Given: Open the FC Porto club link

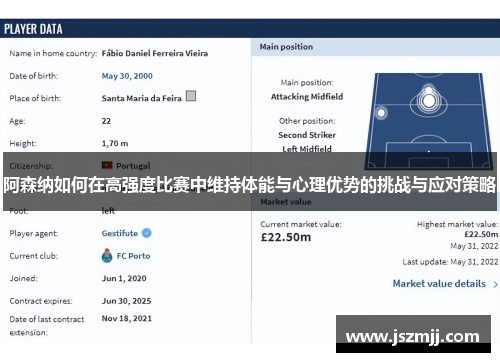Looking at the screenshot, I should (133, 256).
